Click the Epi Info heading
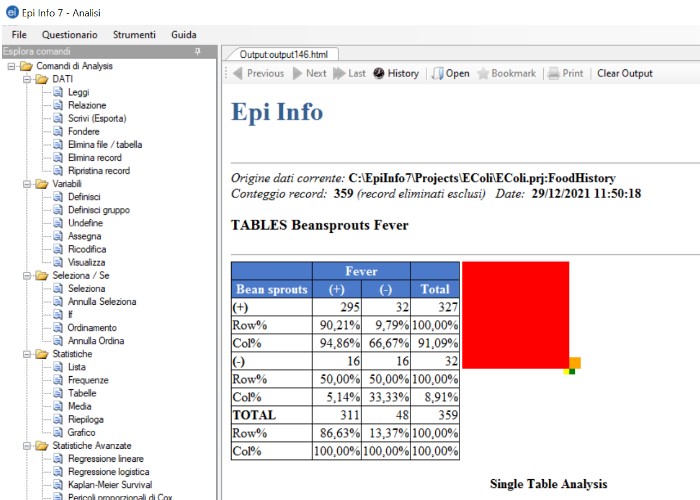700x500 pixels. 277,112
